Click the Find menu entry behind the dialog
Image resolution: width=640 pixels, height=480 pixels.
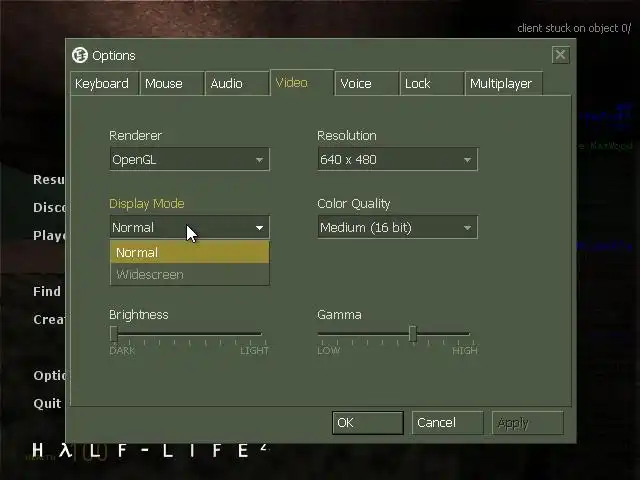coord(47,291)
